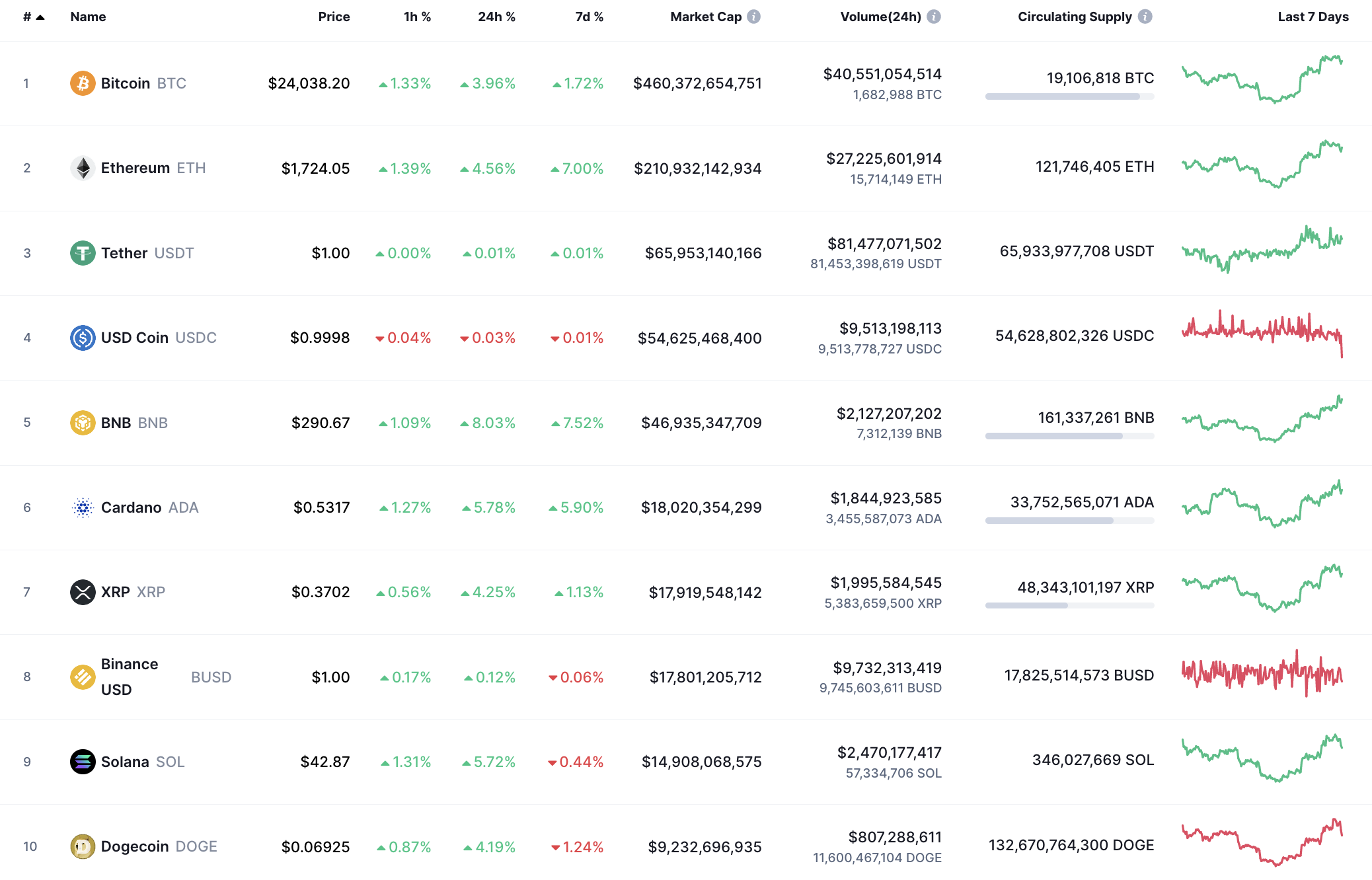The height and width of the screenshot is (880, 1372).
Task: Click the BNB coin icon
Action: (x=82, y=422)
